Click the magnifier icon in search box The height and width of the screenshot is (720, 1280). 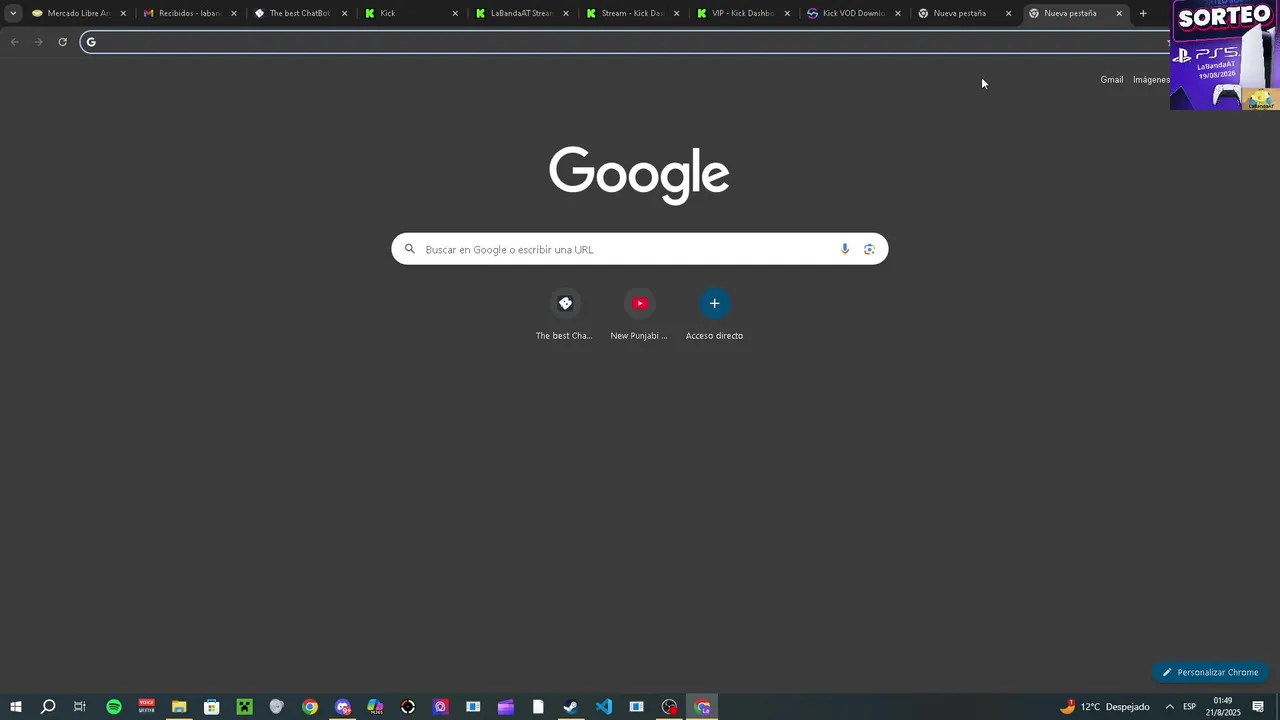(x=409, y=249)
